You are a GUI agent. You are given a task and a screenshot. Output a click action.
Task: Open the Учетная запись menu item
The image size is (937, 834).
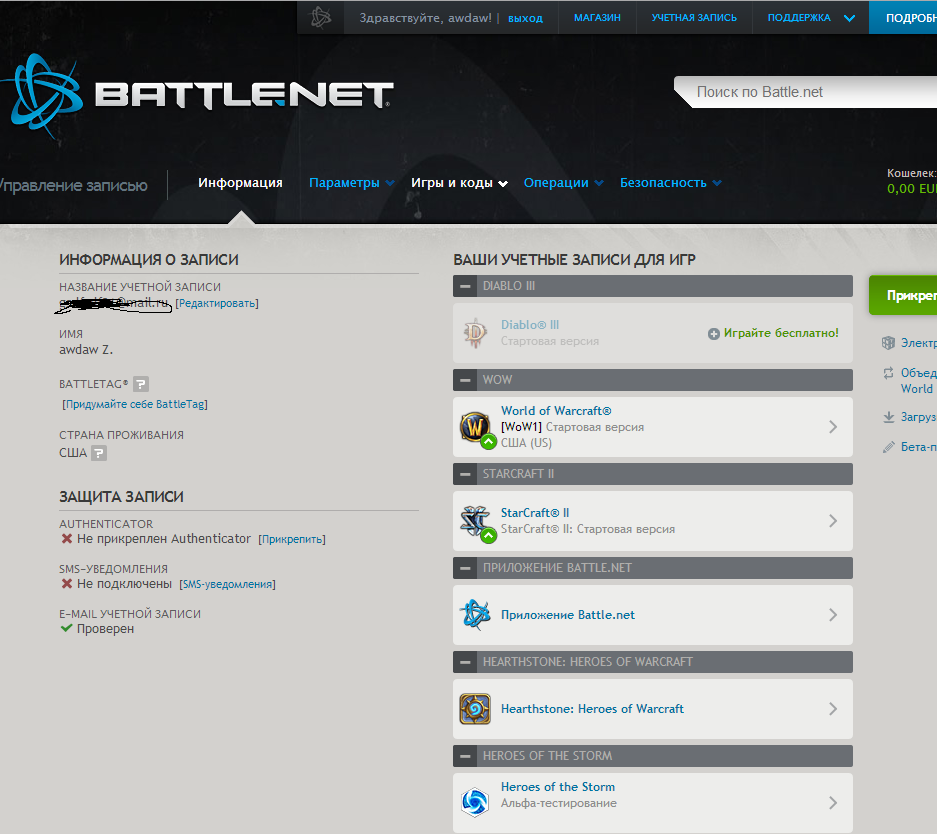694,17
